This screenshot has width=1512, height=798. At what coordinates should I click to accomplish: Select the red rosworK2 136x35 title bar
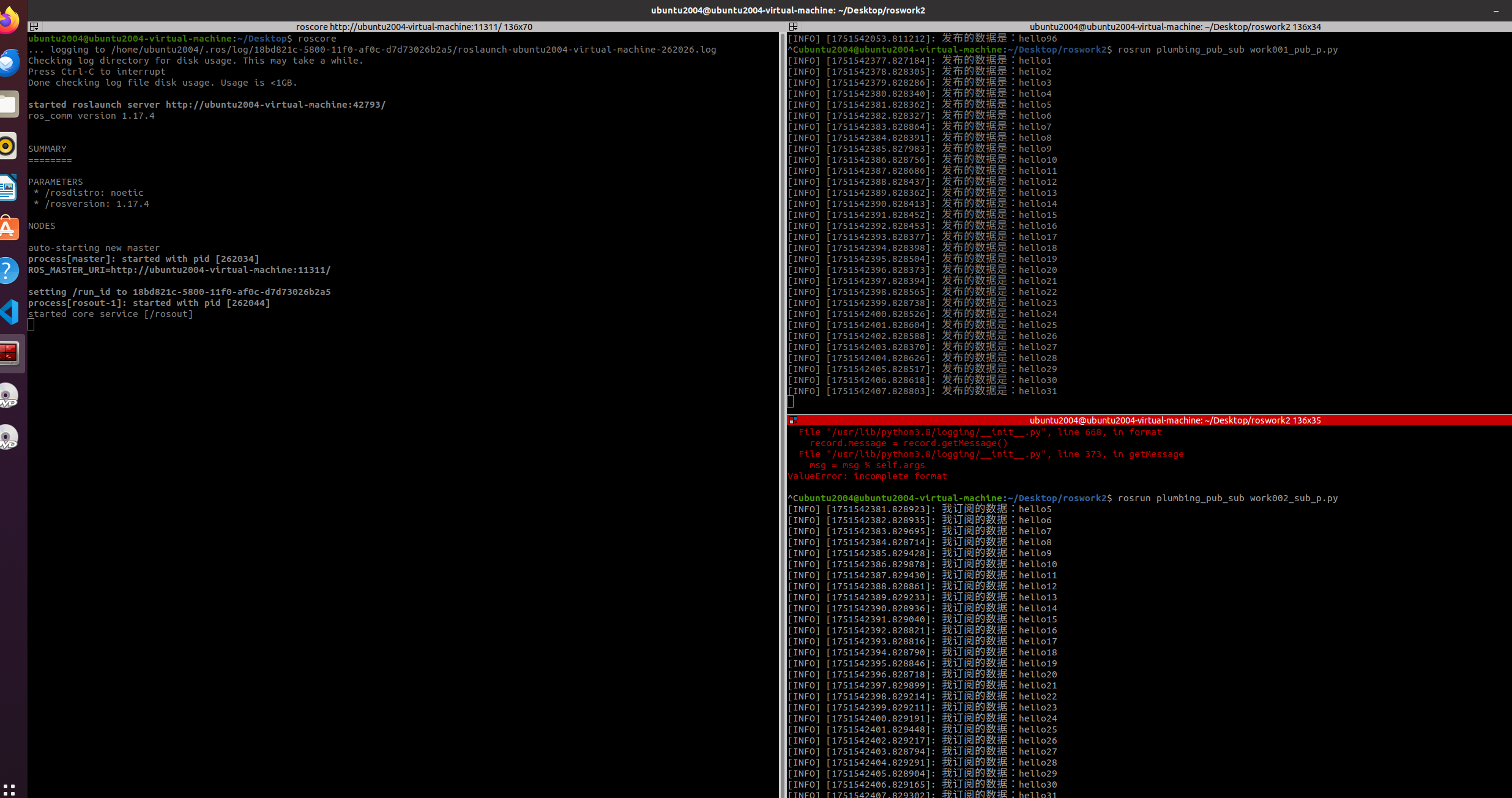(1175, 420)
